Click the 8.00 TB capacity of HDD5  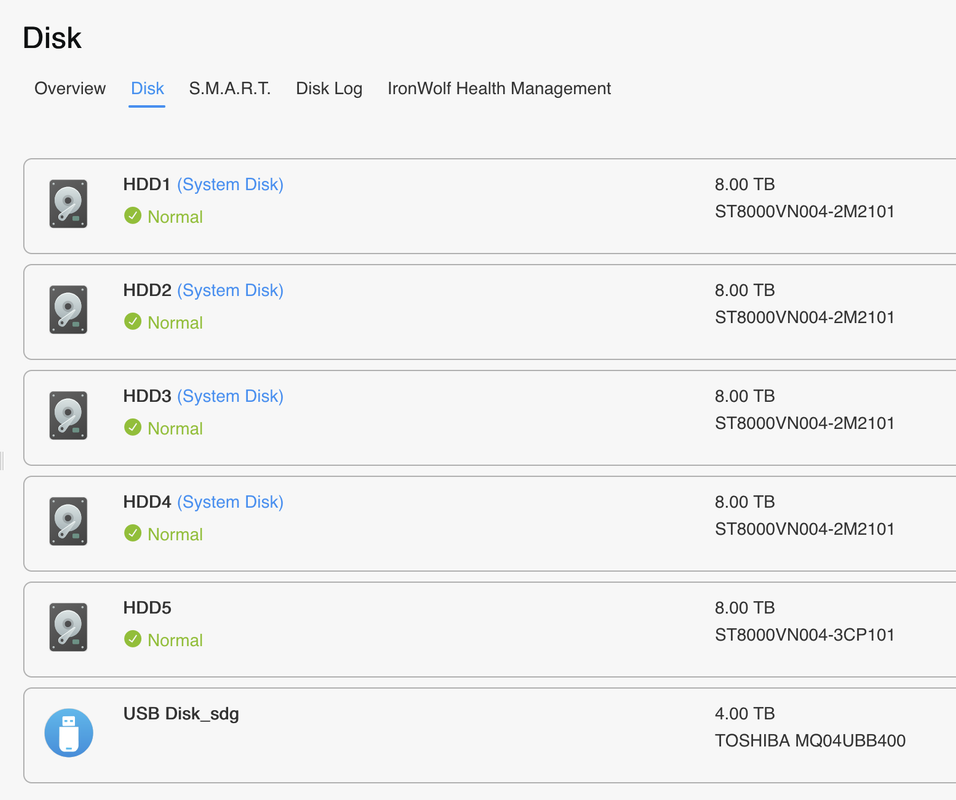[744, 607]
